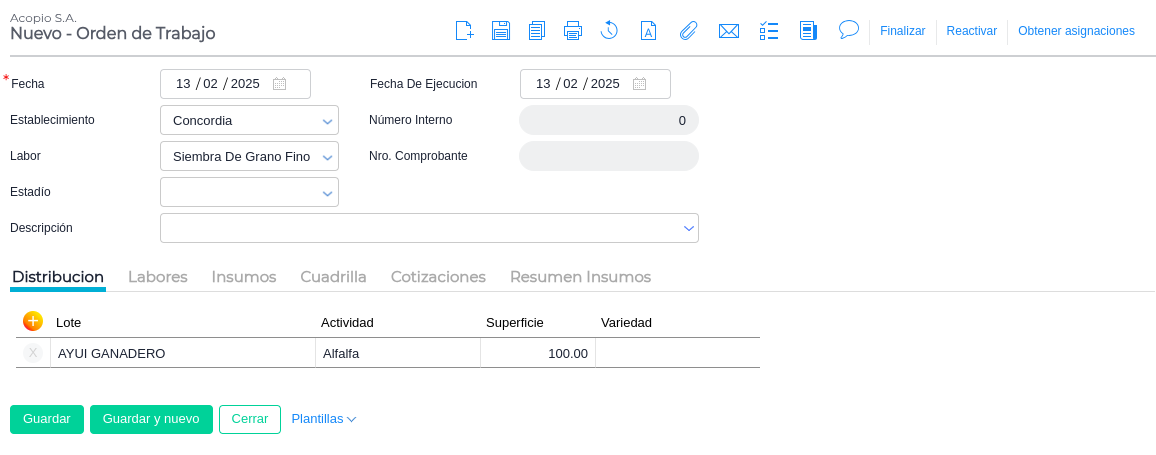
Task: Add a new Lote row with plus icon
Action: [x=33, y=321]
